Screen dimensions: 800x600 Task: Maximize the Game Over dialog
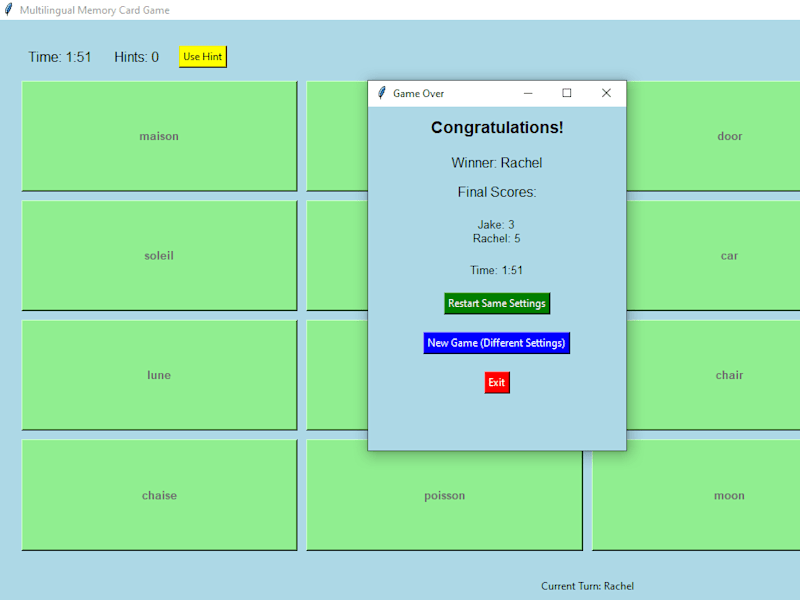[567, 93]
